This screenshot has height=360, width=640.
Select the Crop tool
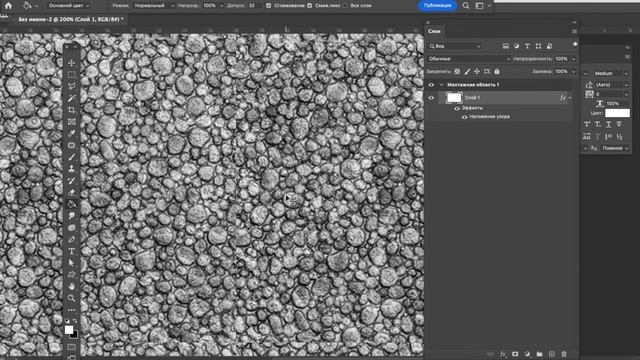click(71, 110)
